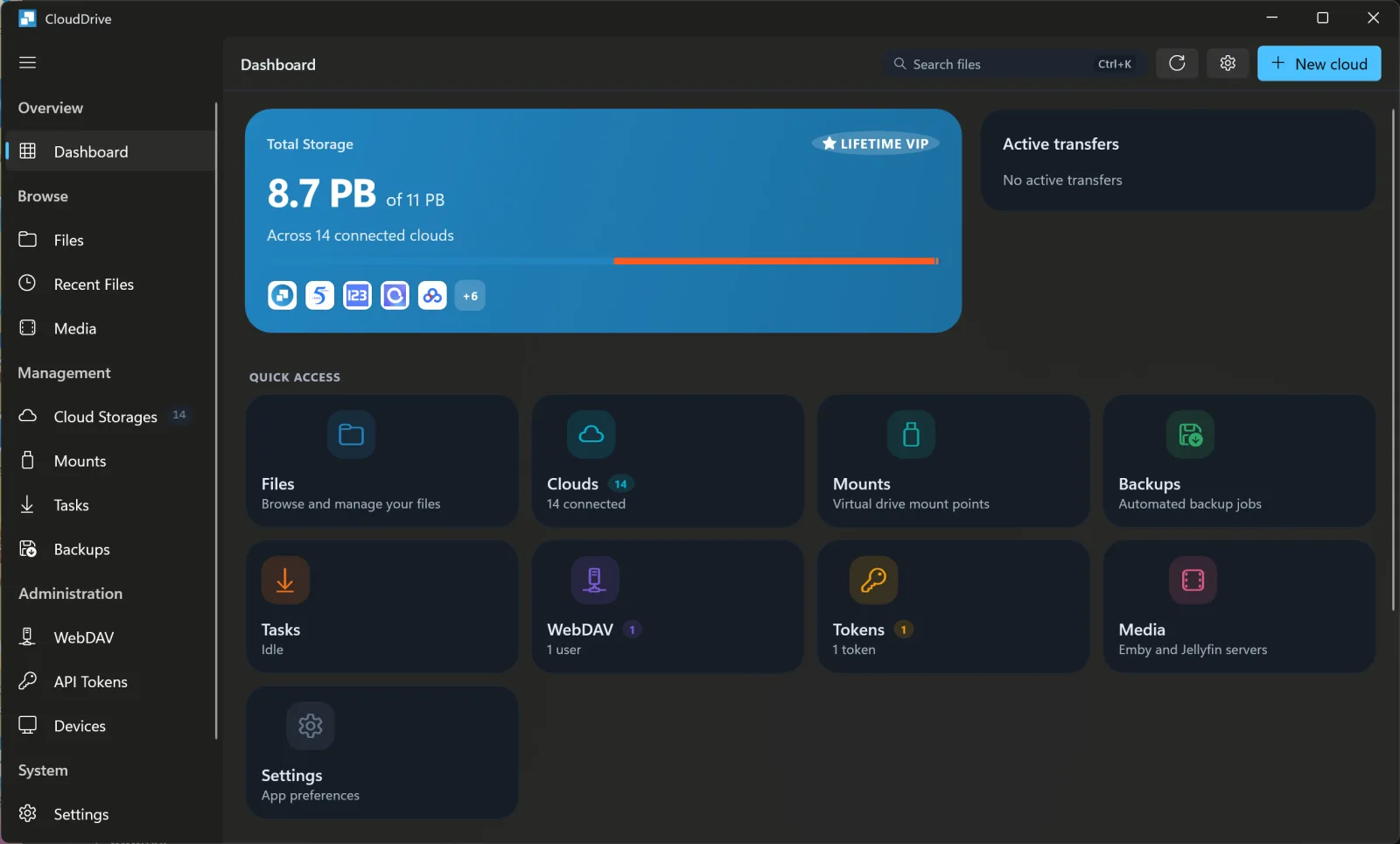Open Recent Files in sidebar
The image size is (1400, 844).
(110, 285)
